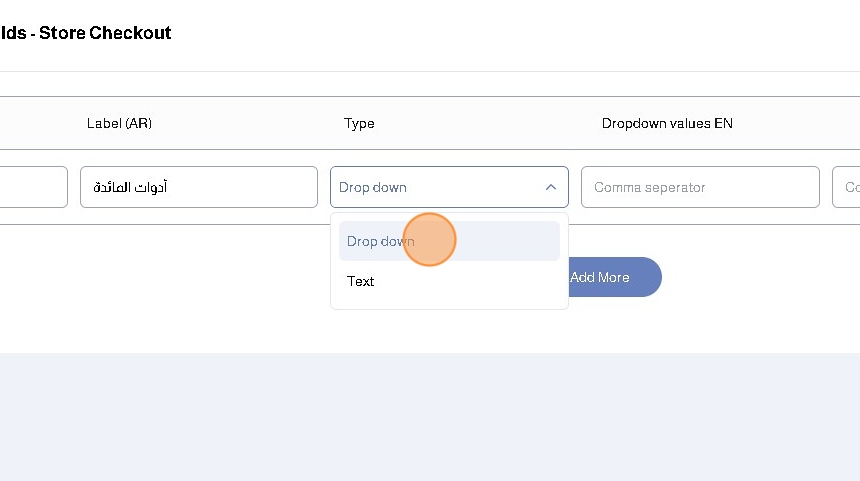This screenshot has height=481, width=860.
Task: Click the white strip under the page title divider
Action: [430, 84]
